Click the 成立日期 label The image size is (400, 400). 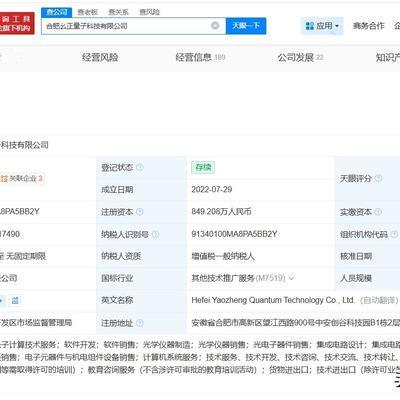pyautogui.click(x=117, y=190)
